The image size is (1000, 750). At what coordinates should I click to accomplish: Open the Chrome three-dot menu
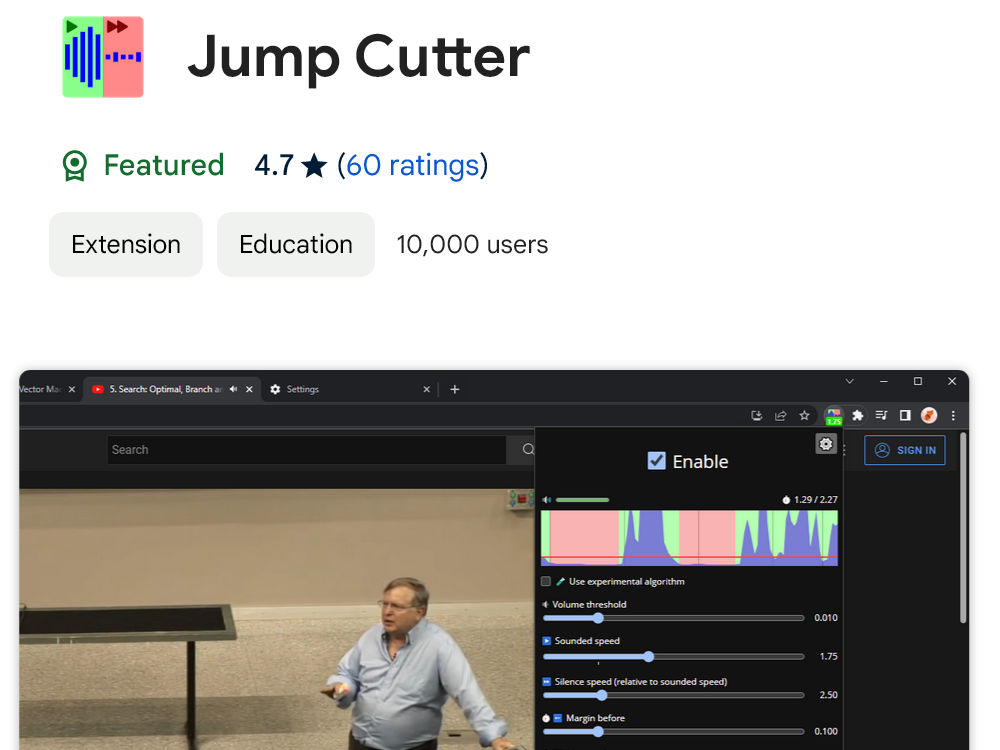pos(953,415)
